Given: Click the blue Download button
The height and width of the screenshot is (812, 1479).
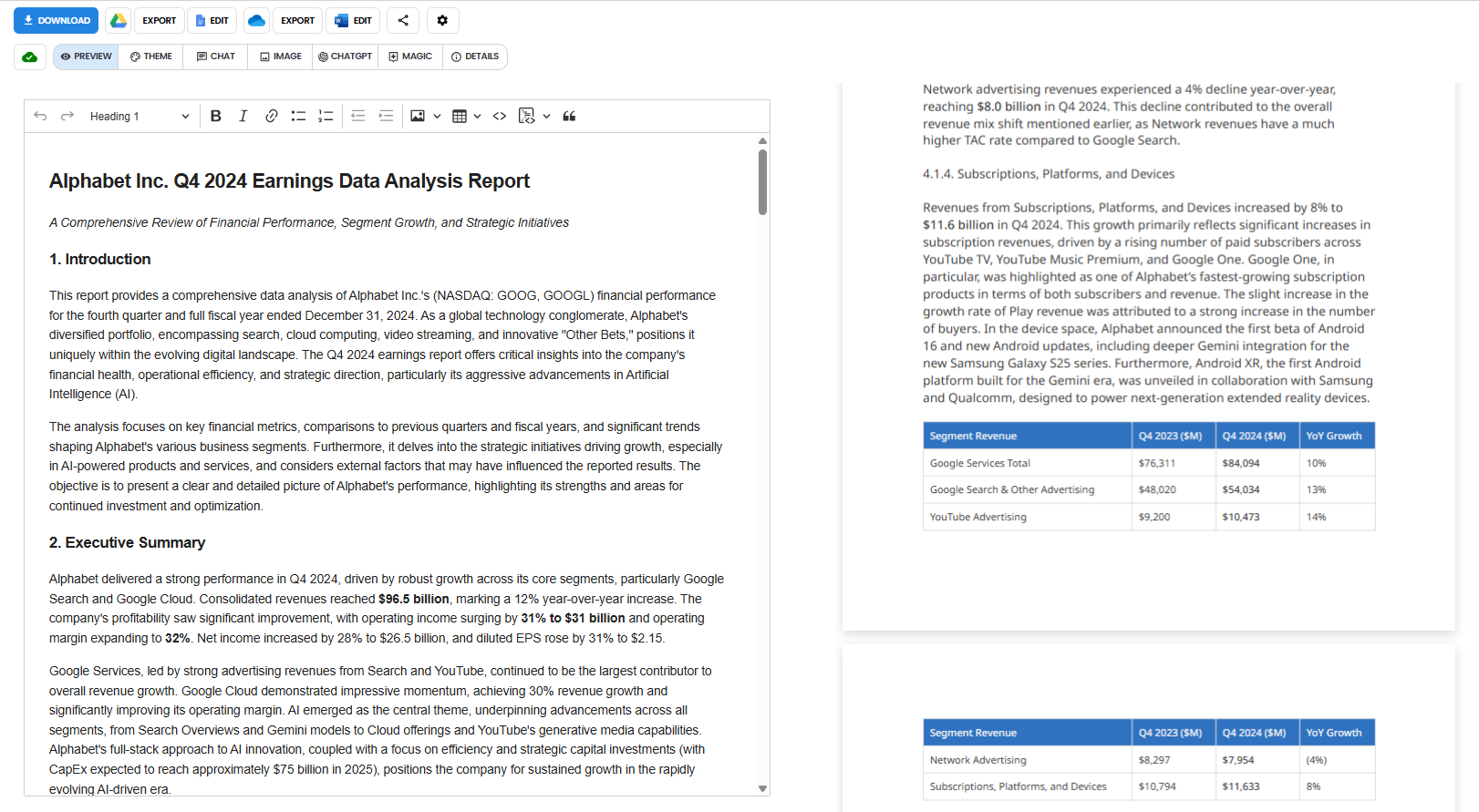Looking at the screenshot, I should pyautogui.click(x=56, y=20).
